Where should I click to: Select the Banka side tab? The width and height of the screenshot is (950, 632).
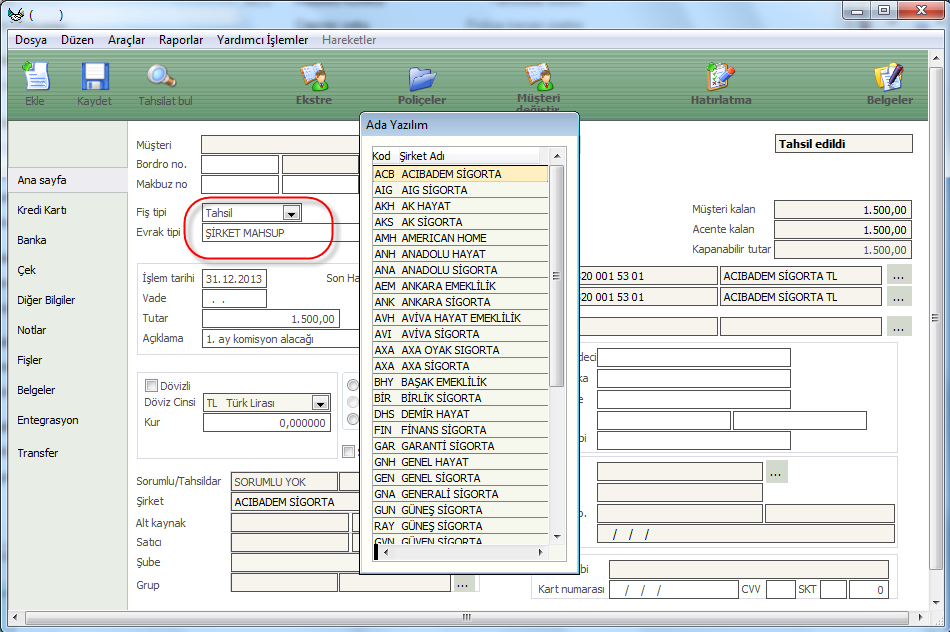32,240
